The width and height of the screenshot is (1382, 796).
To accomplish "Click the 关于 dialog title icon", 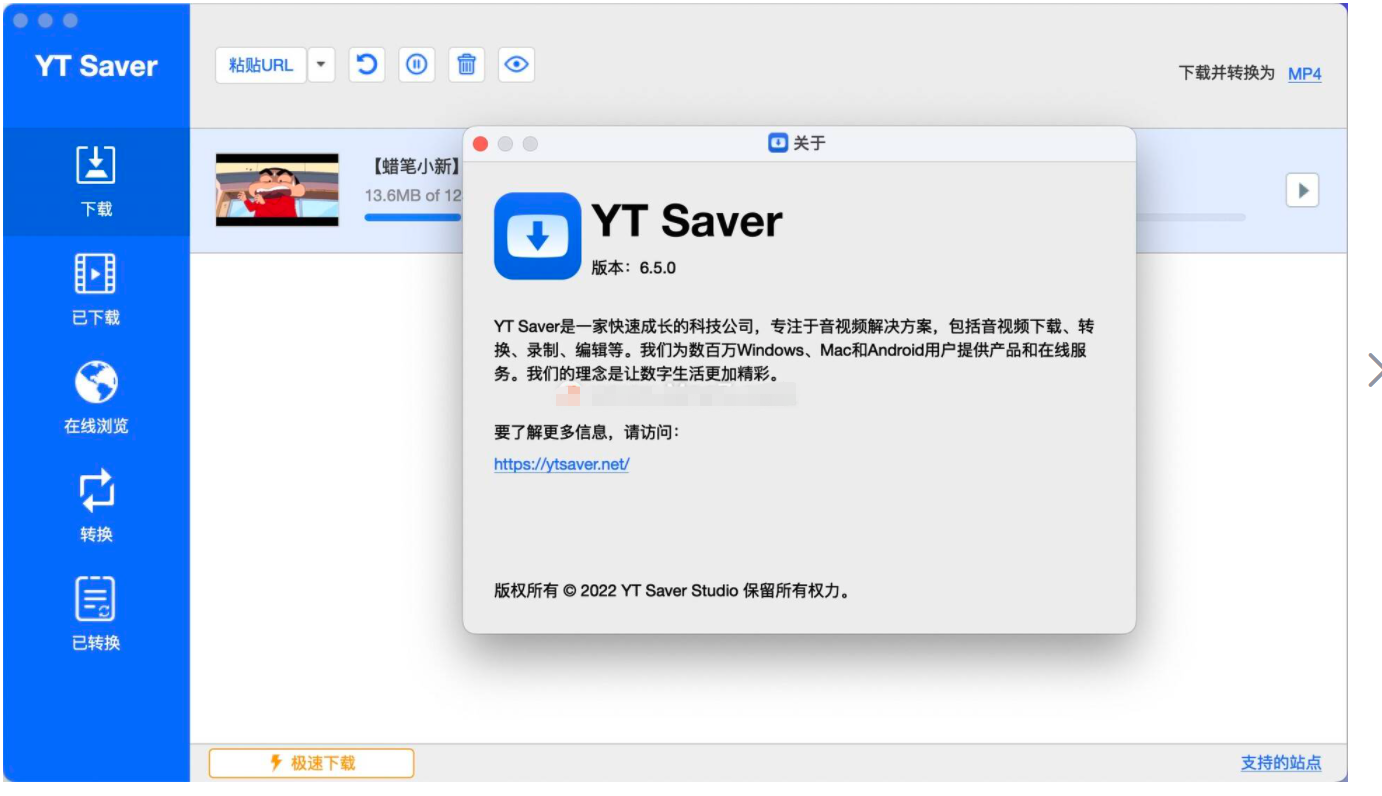I will coord(778,143).
